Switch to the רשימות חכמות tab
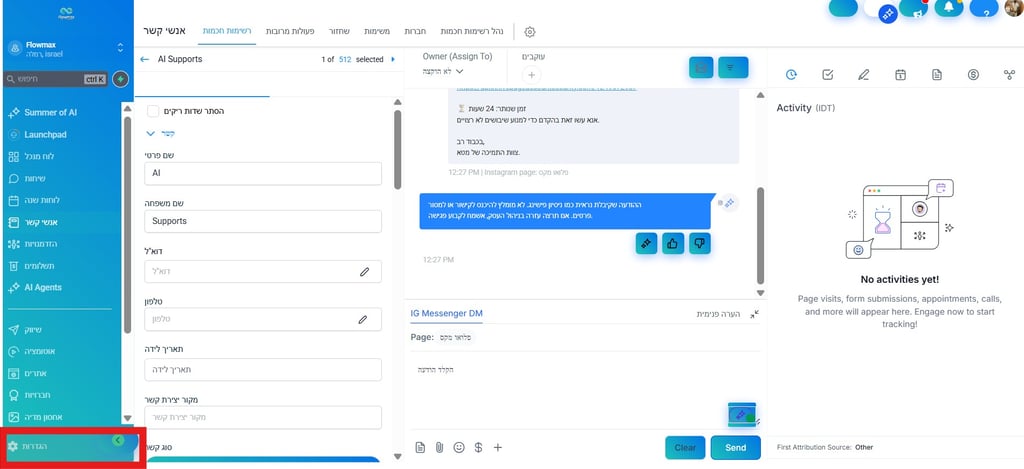The image size is (1024, 469). (227, 31)
